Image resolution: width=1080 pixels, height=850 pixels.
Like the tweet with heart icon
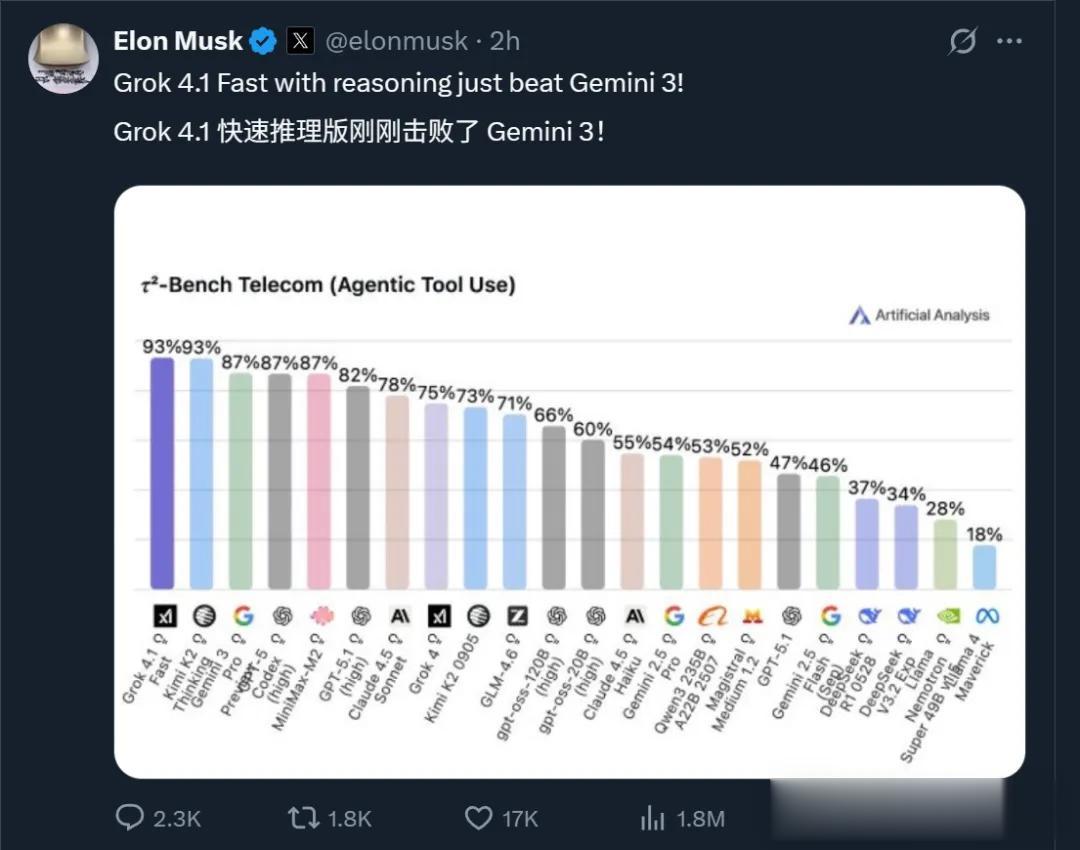click(479, 818)
